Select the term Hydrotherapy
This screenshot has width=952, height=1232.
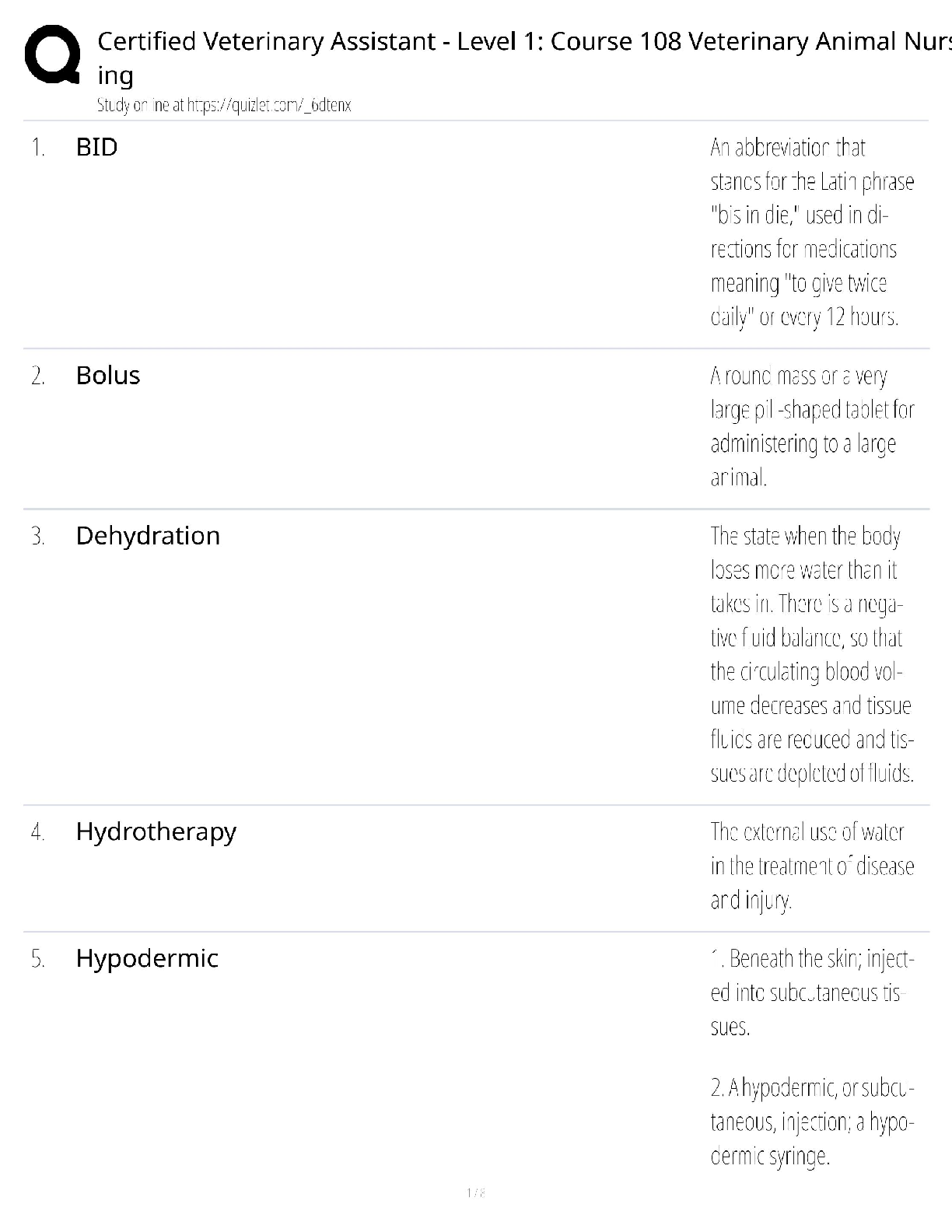(x=156, y=832)
